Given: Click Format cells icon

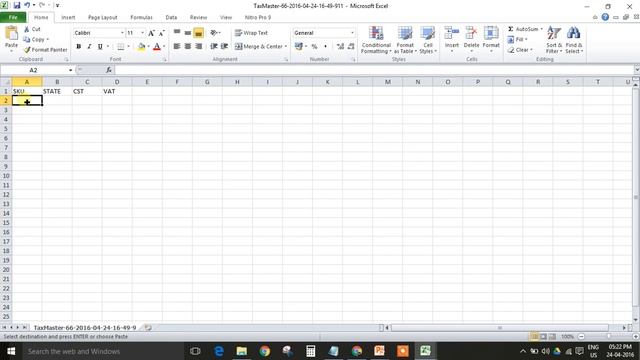Looking at the screenshot, I should [x=491, y=33].
